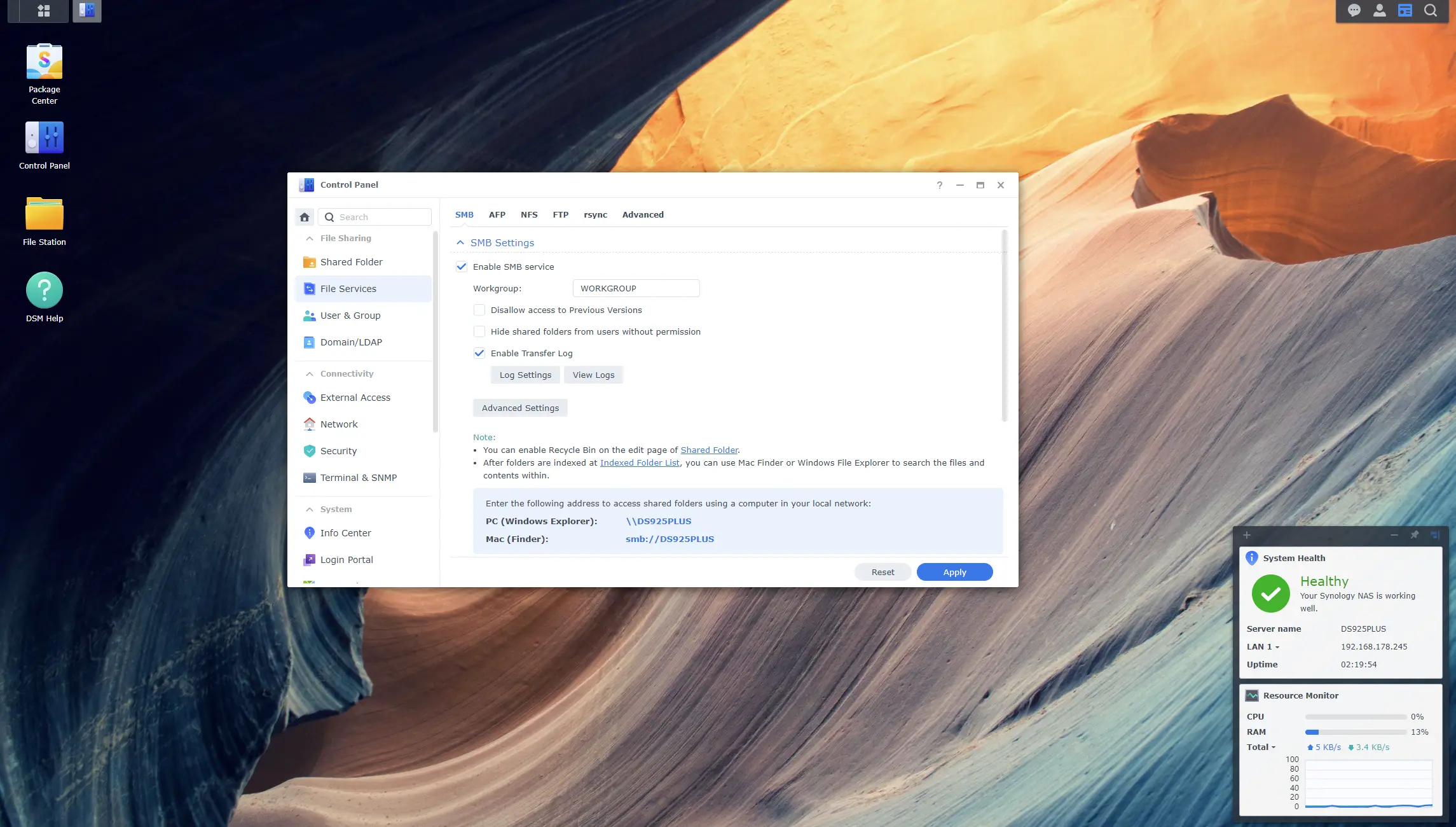The width and height of the screenshot is (1456, 827).
Task: Disable the Enable Transfer Log checkbox
Action: point(479,353)
